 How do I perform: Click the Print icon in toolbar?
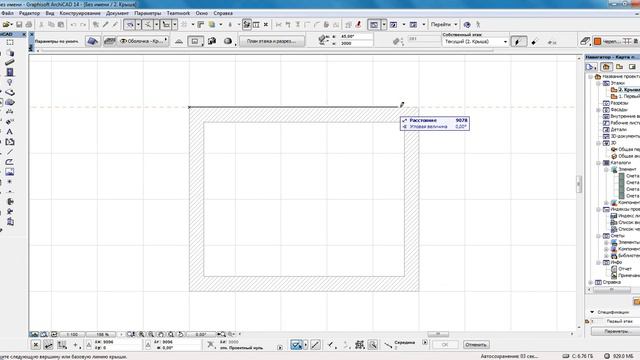click(x=29, y=25)
